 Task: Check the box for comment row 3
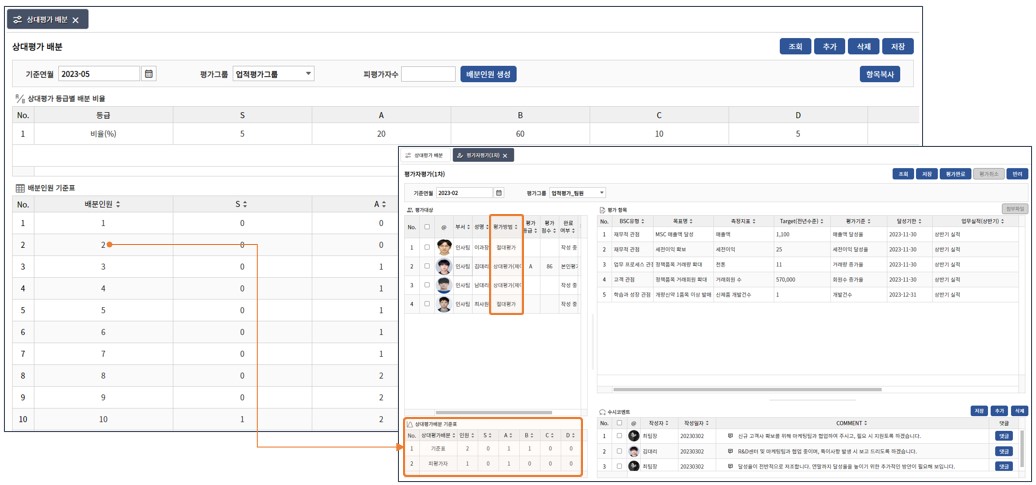point(619,466)
